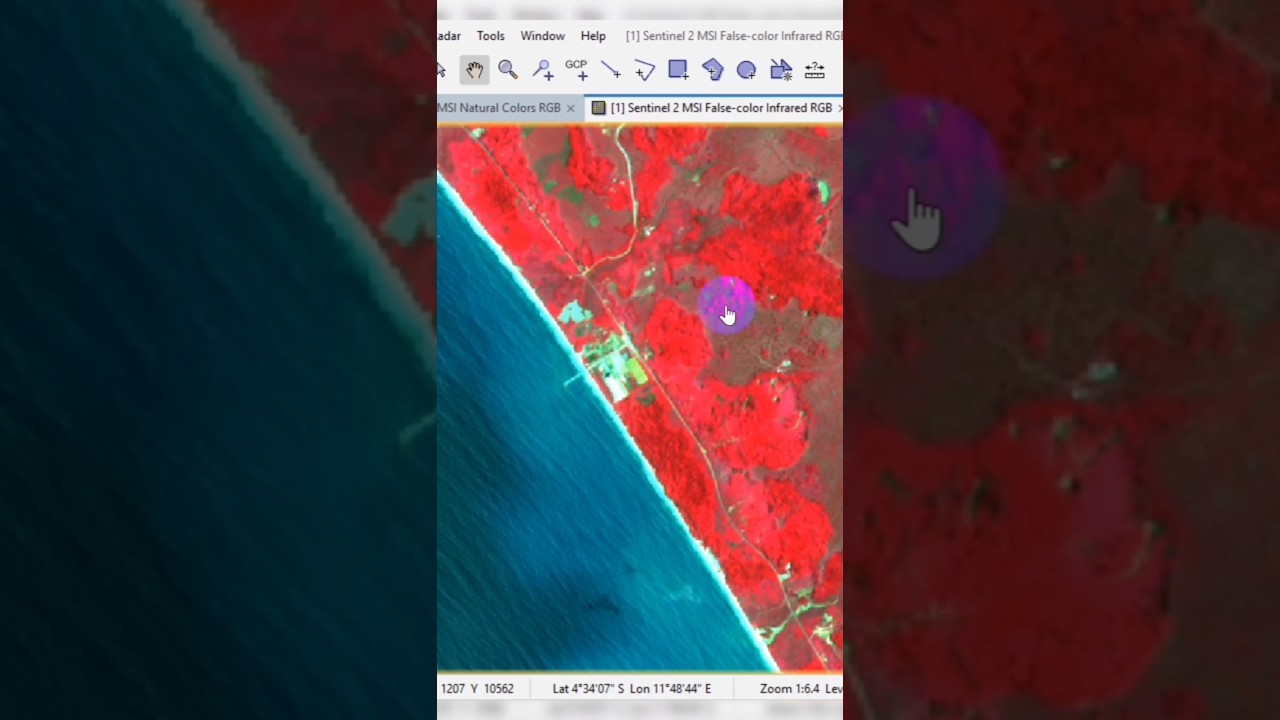Open the Window menu

pyautogui.click(x=542, y=36)
